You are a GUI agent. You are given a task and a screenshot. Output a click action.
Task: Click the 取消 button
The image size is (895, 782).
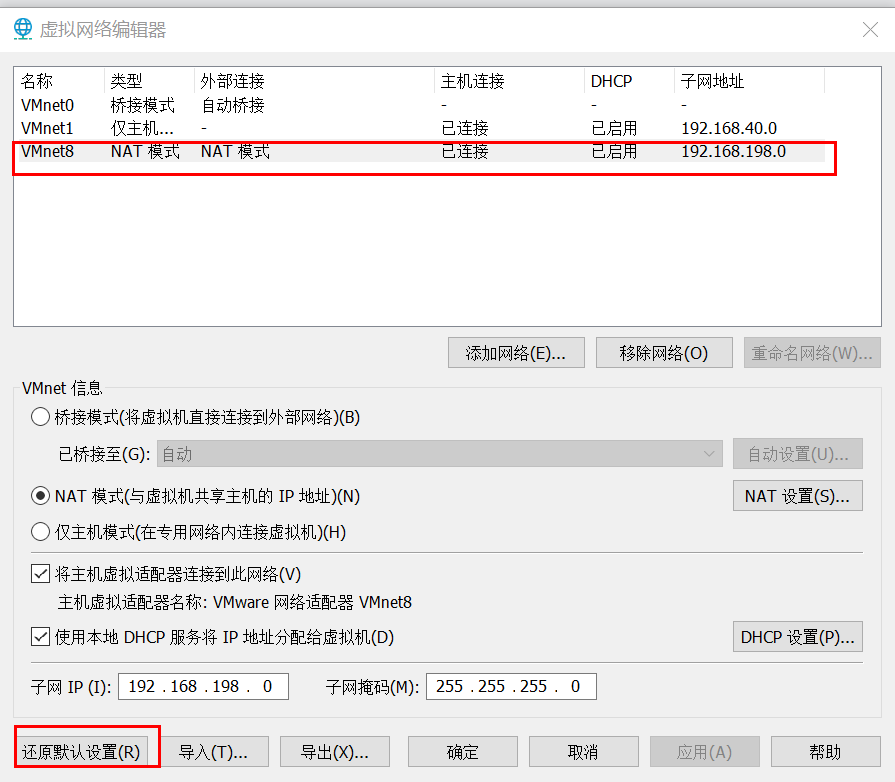(x=583, y=751)
